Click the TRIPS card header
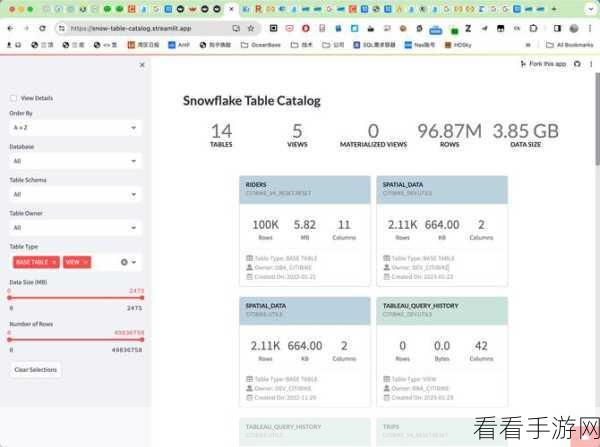 [442, 431]
